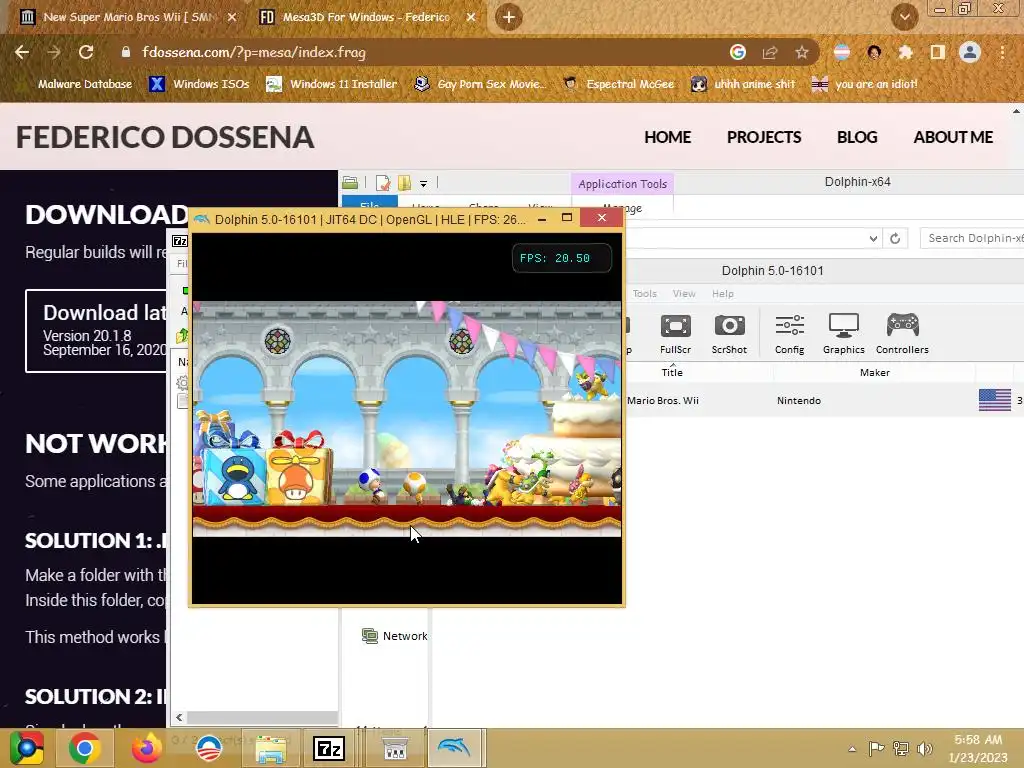Click the Download latest Version 20.1.8 button

tap(97, 330)
